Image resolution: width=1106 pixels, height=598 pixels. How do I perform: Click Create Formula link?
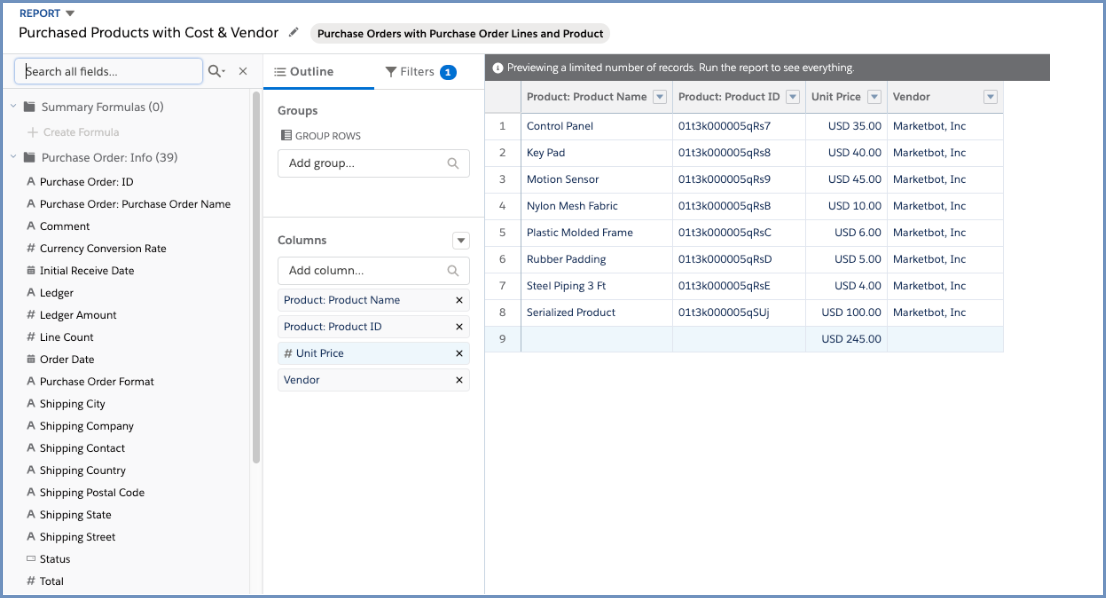tap(73, 132)
